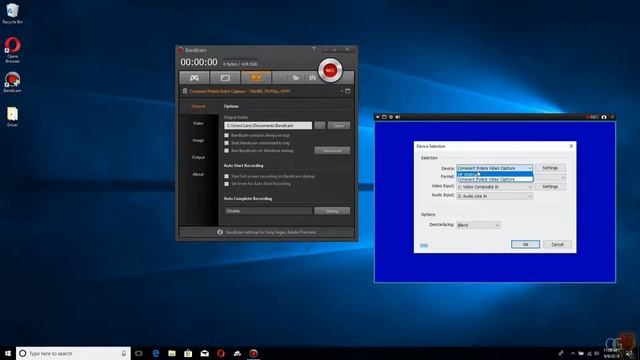640x360 pixels.
Task: Cancel the Device Selection dialog
Action: tap(557, 244)
